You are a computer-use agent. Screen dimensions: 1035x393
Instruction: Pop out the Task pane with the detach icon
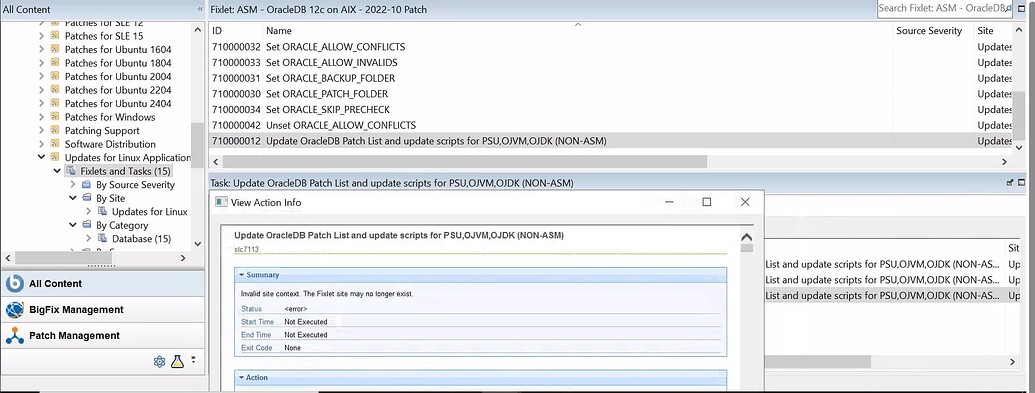[1010, 182]
